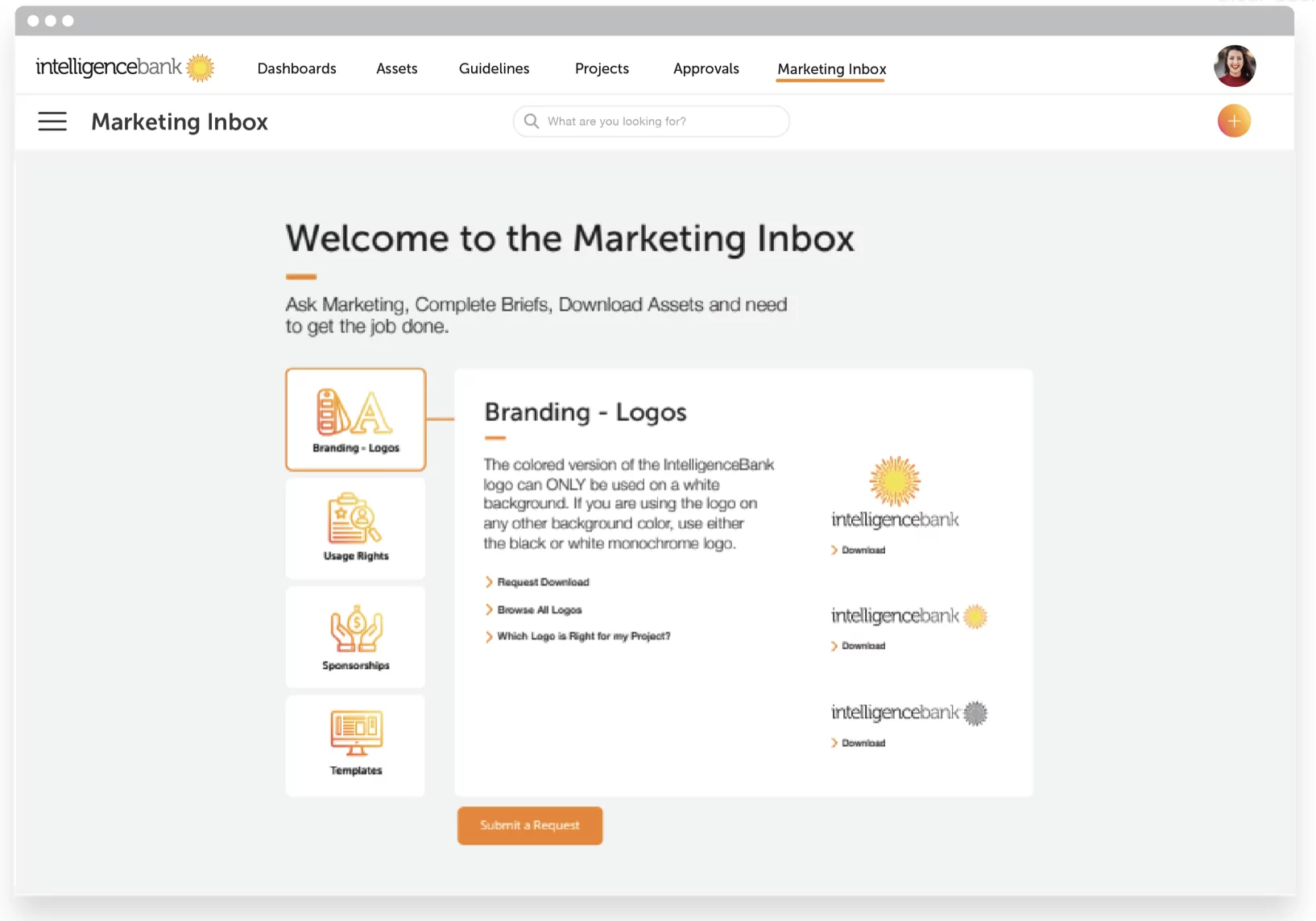Select the Branding - Logos card
The height and width of the screenshot is (921, 1316).
355,419
